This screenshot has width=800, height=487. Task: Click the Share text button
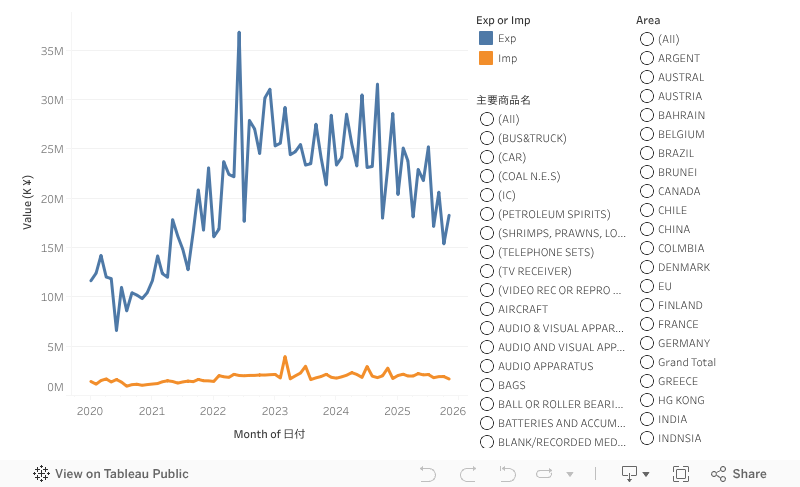click(x=749, y=474)
